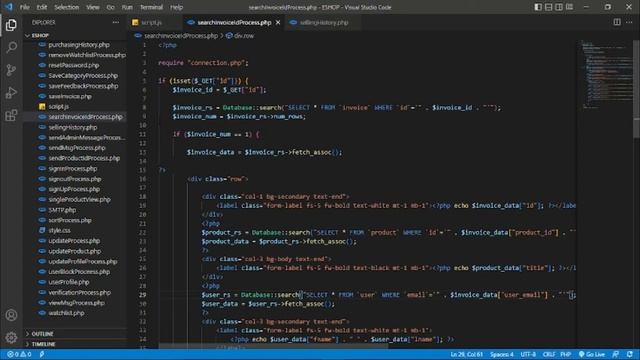Open the Accounts menu icon

[11, 315]
